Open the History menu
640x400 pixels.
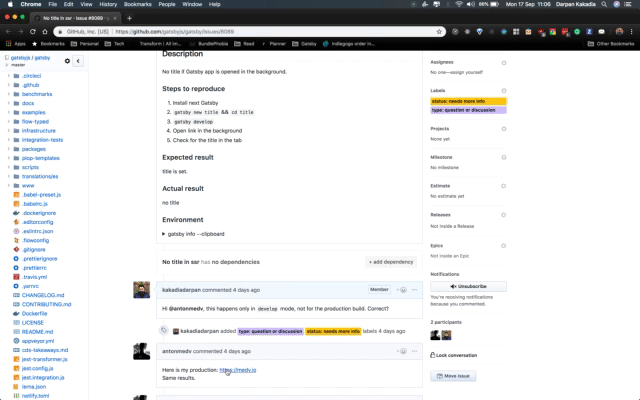[108, 4]
